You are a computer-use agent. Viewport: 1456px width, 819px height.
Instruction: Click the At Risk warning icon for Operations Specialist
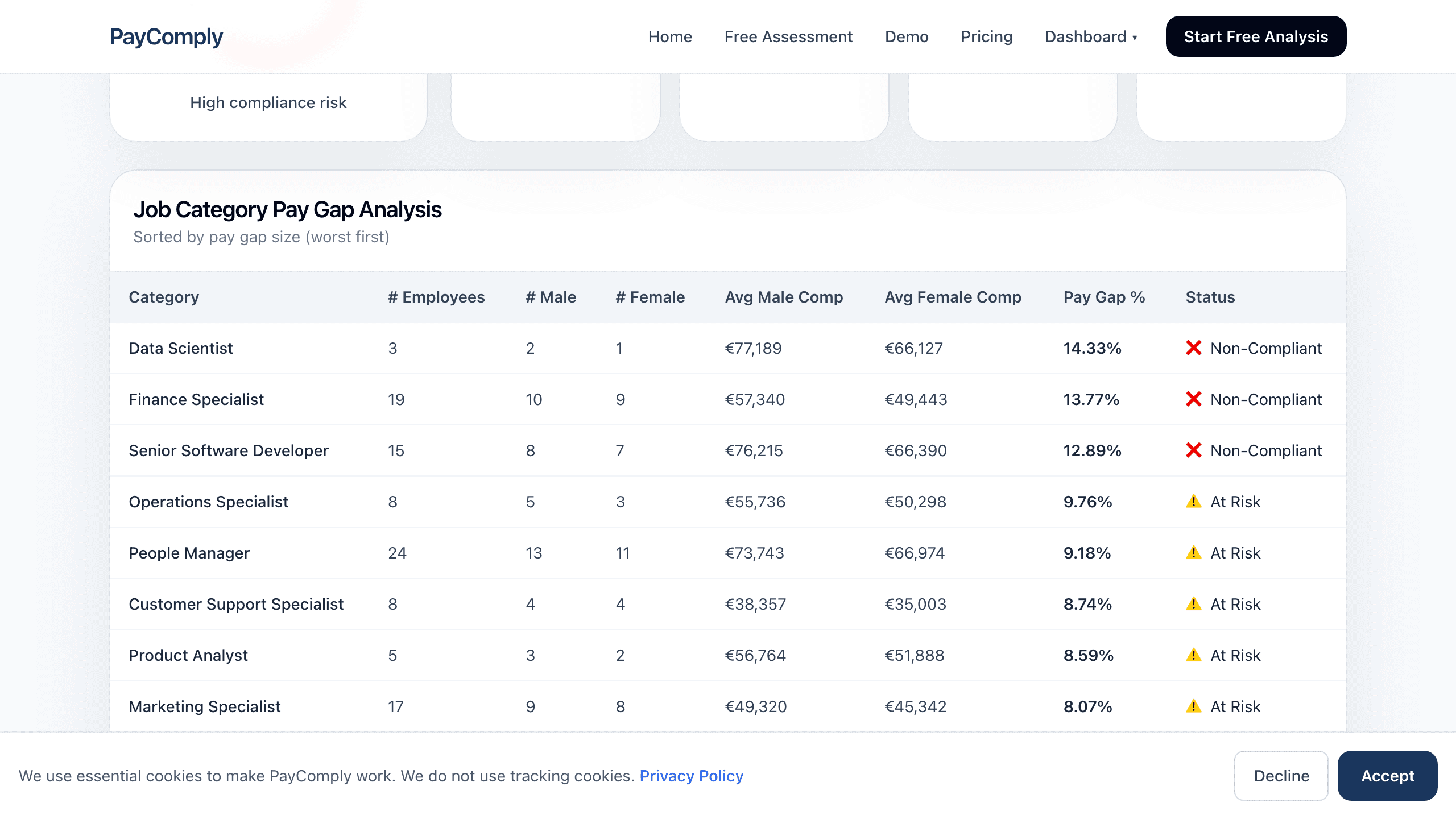click(x=1194, y=502)
